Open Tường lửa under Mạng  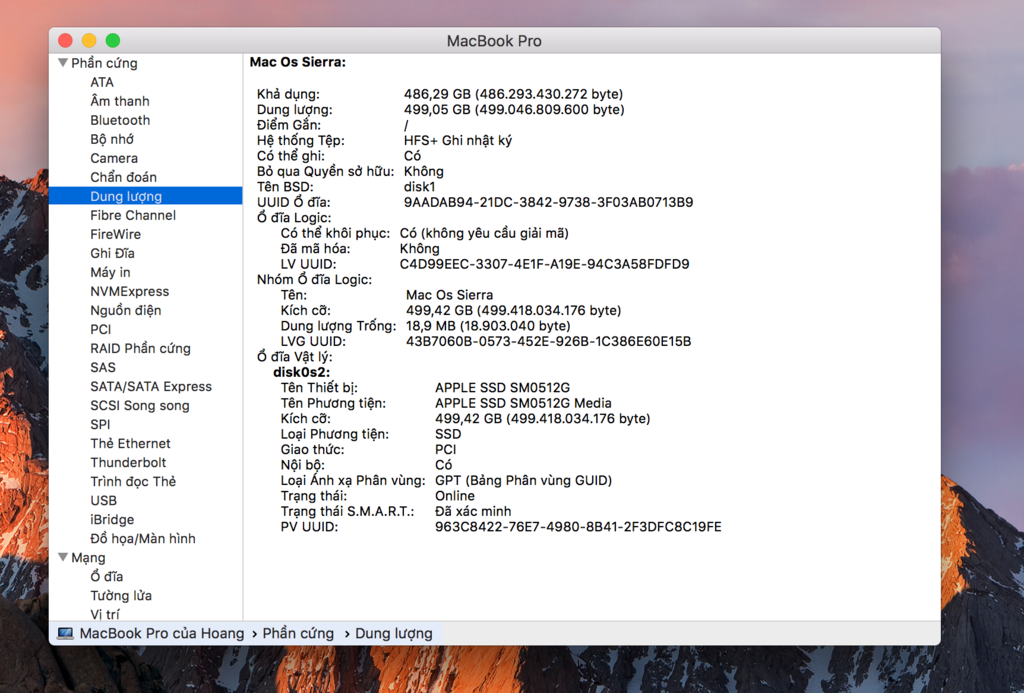point(121,595)
